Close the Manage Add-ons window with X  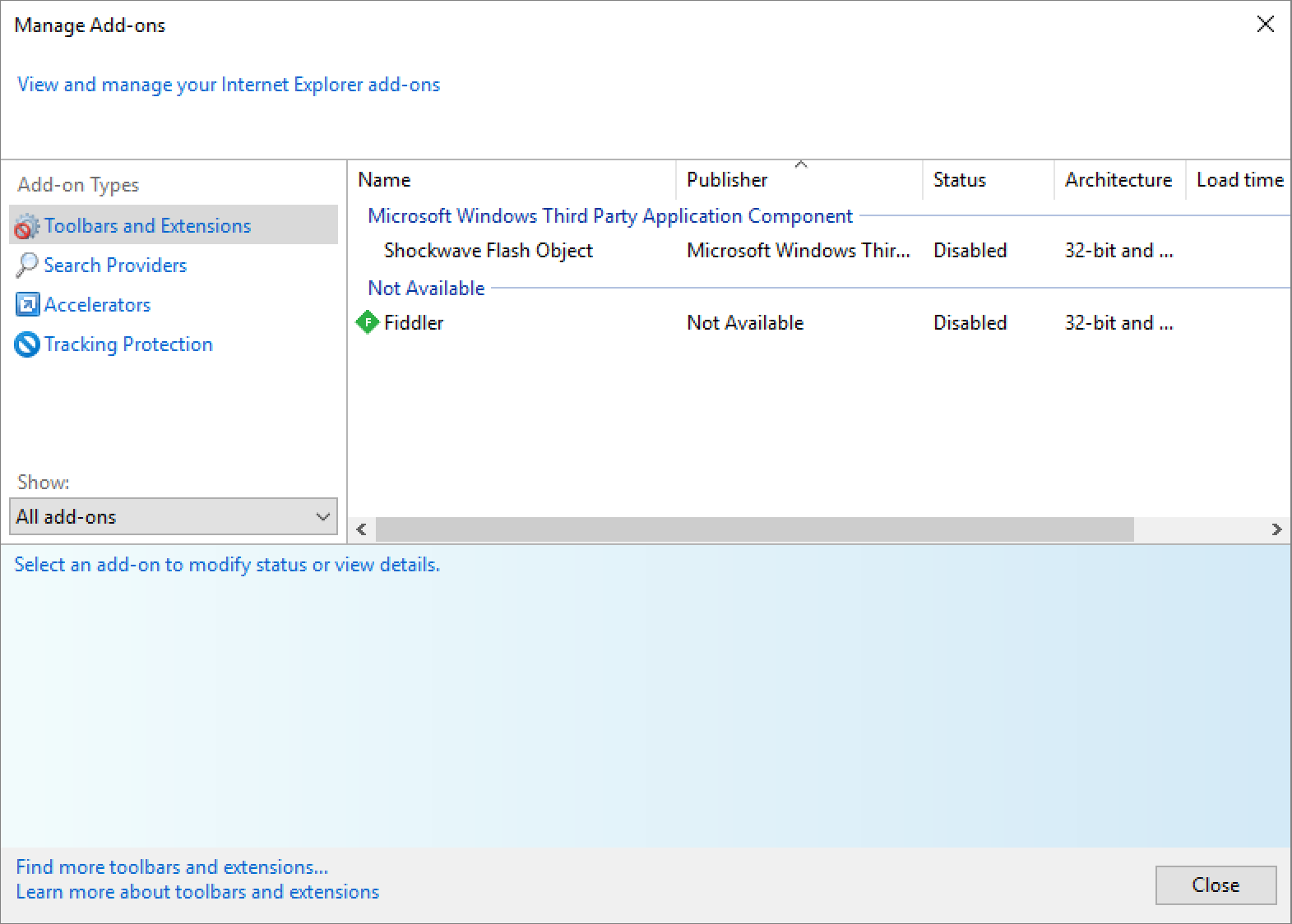[1266, 24]
